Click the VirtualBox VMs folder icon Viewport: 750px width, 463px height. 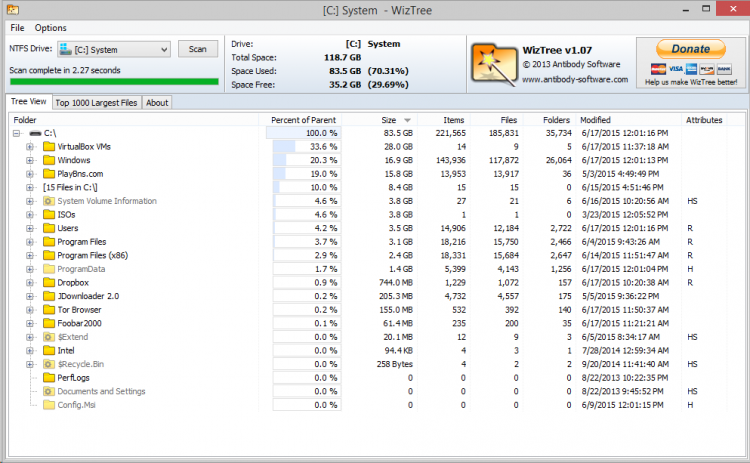tap(48, 146)
